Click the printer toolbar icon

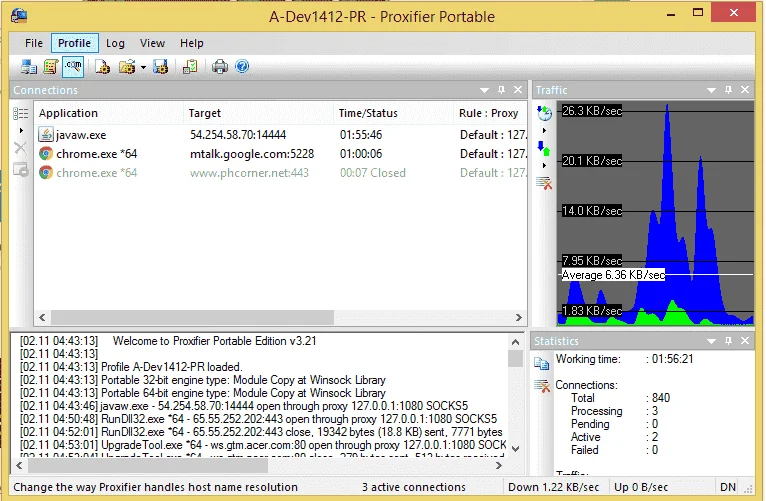[x=219, y=66]
